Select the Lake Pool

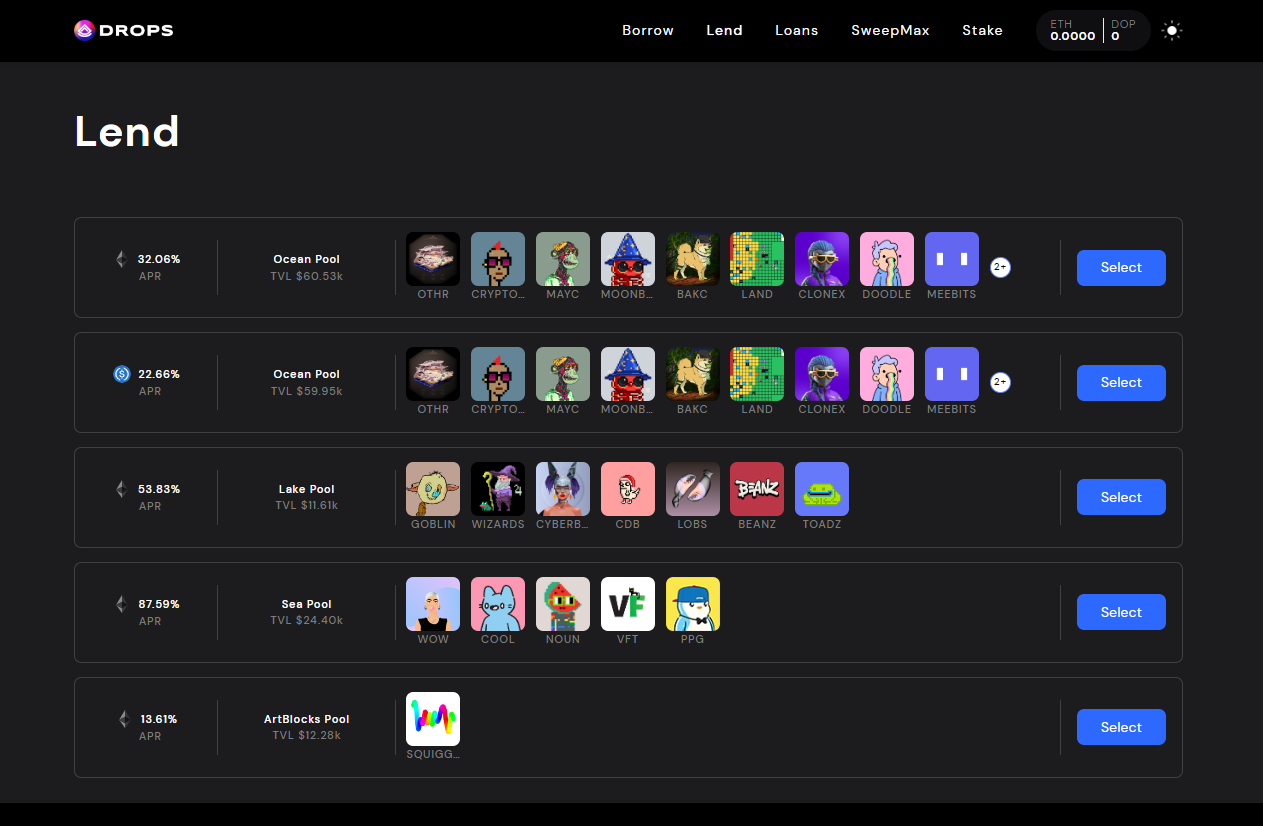point(1120,497)
